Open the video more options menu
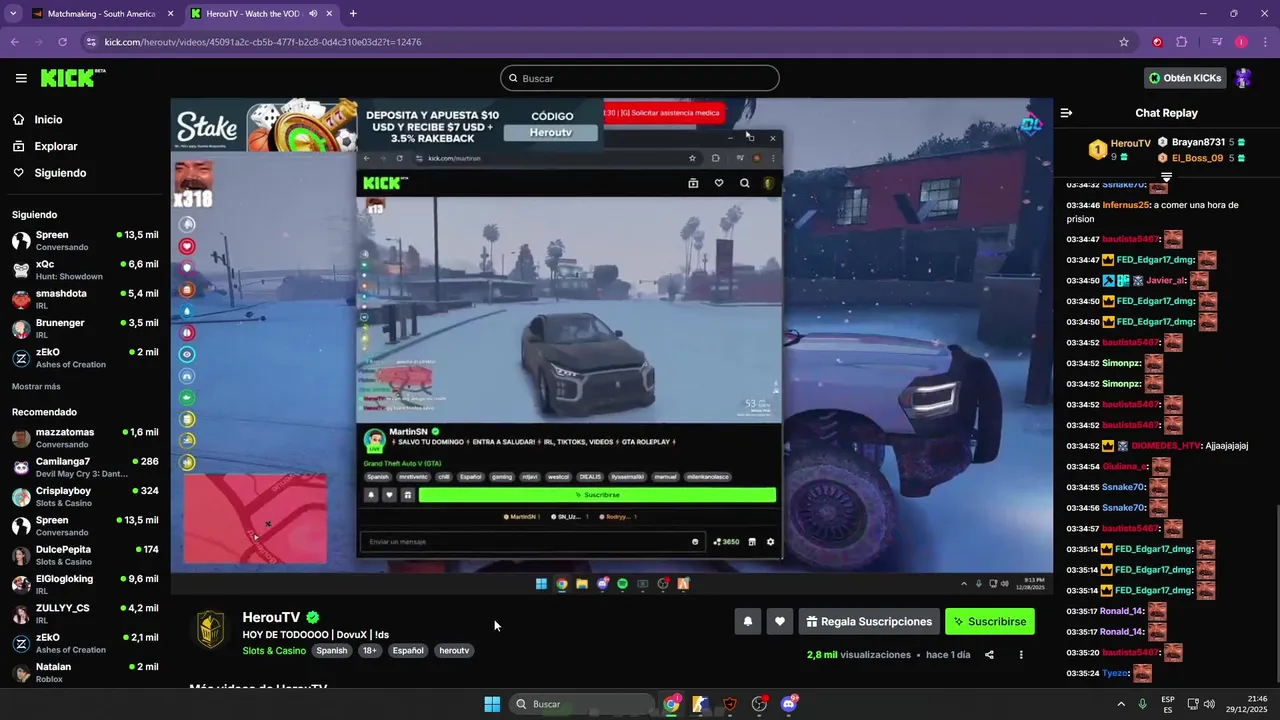The width and height of the screenshot is (1280, 720). (x=1021, y=655)
